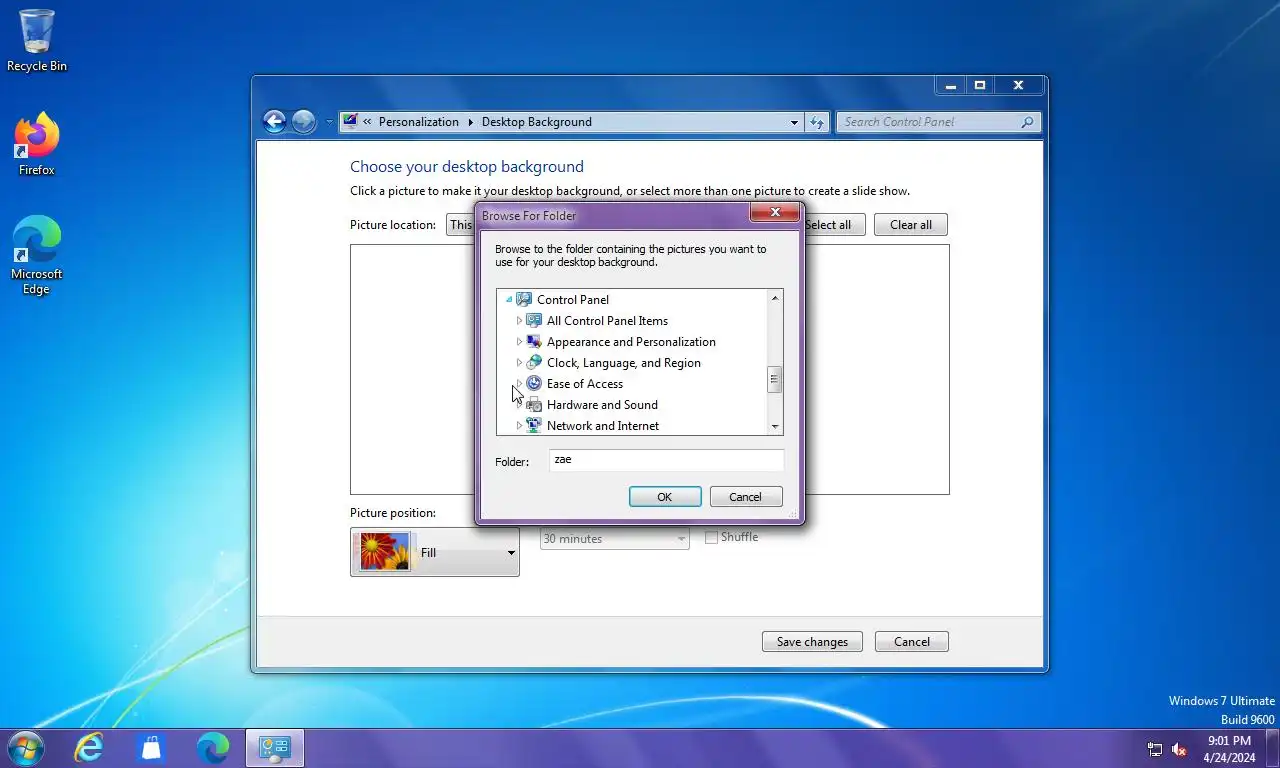Click Desktop Background in the breadcrumb
Image resolution: width=1280 pixels, height=768 pixels.
pyautogui.click(x=537, y=122)
